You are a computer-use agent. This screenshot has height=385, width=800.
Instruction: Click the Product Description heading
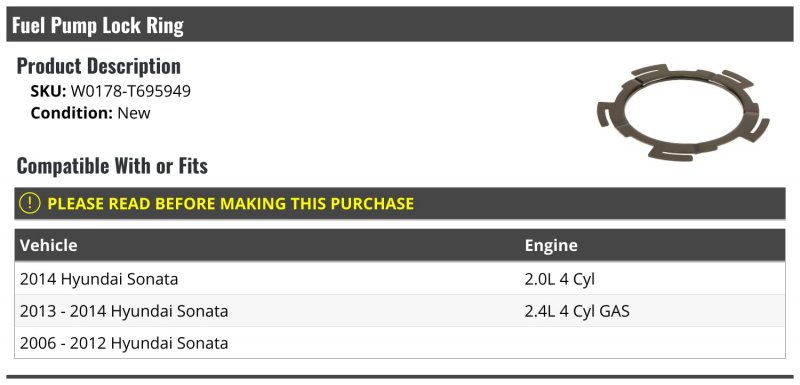[98, 66]
